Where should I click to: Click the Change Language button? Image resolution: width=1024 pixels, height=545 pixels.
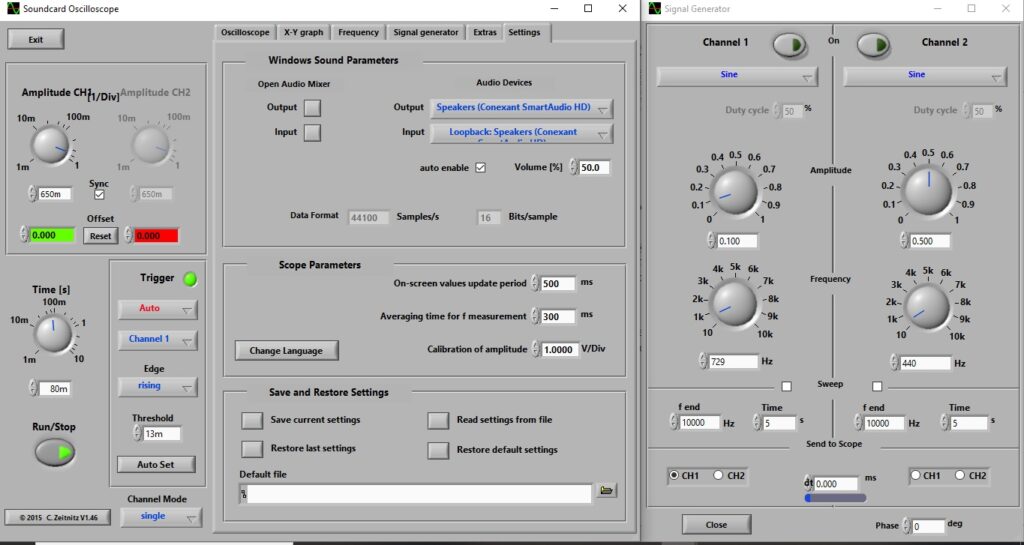287,350
